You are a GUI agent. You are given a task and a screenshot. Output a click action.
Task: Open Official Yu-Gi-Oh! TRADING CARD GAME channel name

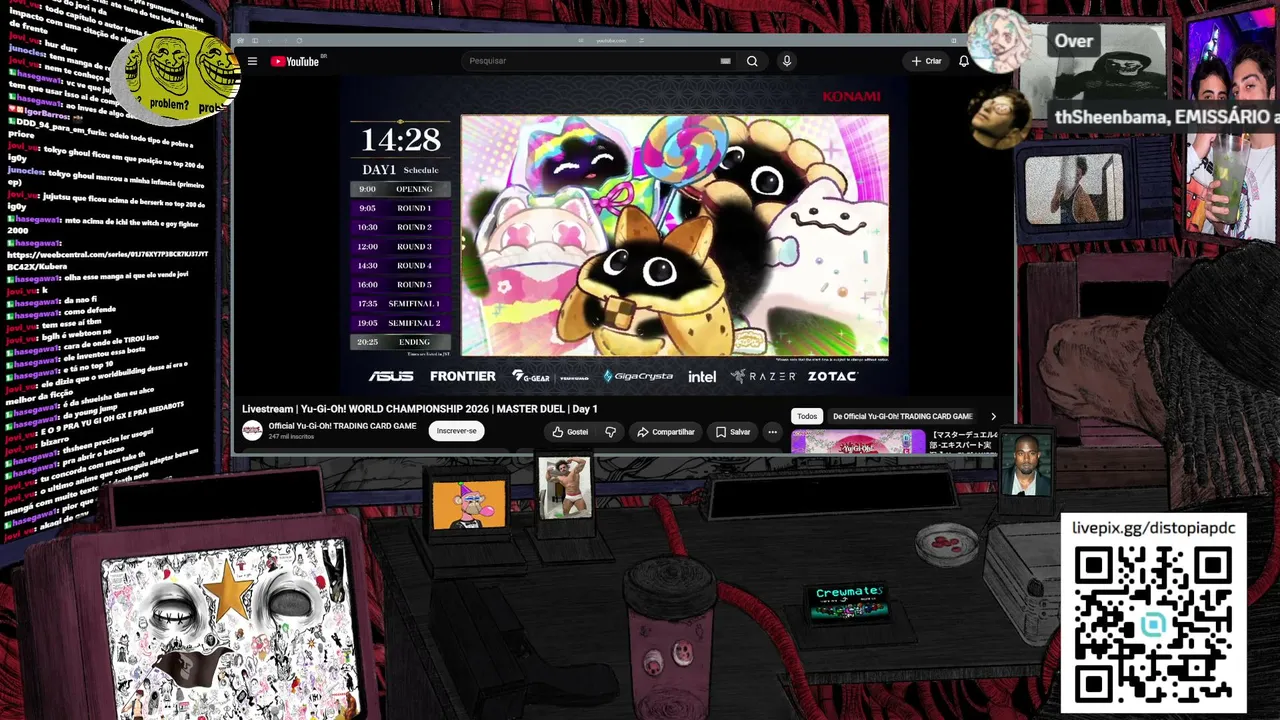pos(342,426)
